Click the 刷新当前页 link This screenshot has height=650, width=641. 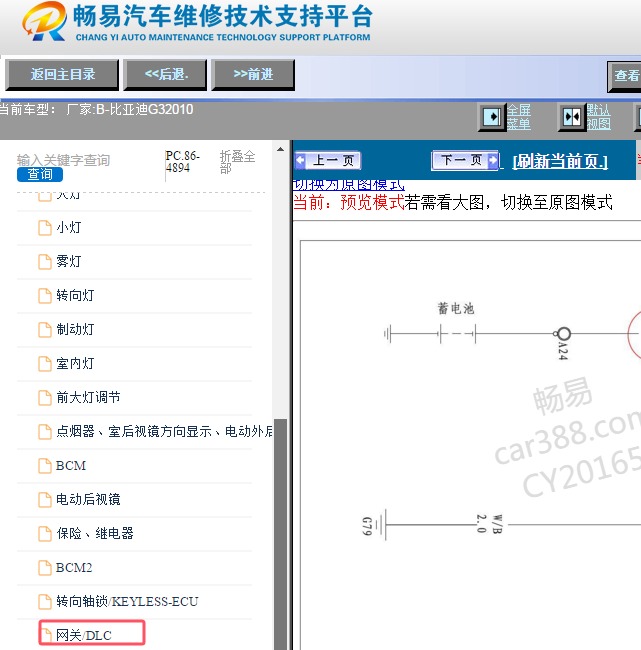[x=560, y=161]
